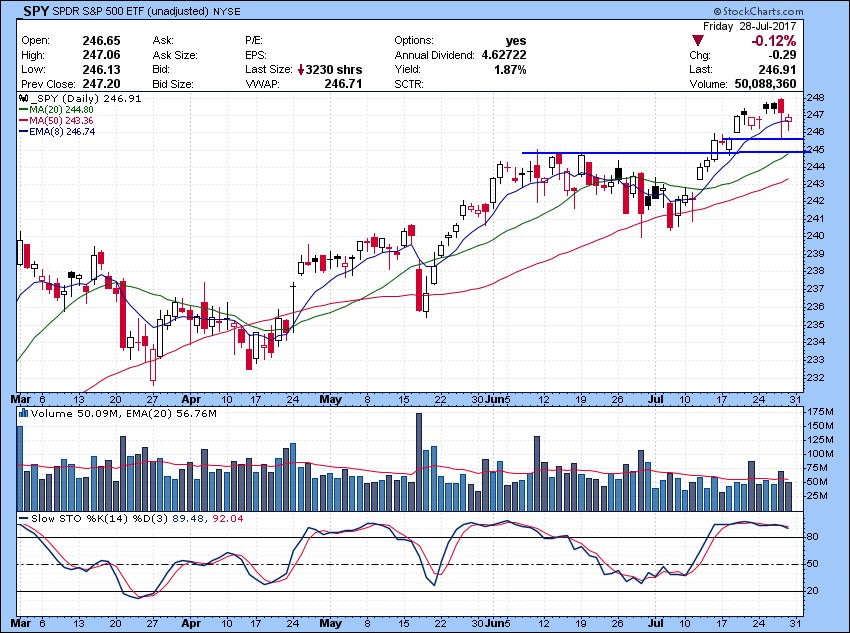Click the SPY ticker symbol title
850x633 pixels.
coord(35,11)
